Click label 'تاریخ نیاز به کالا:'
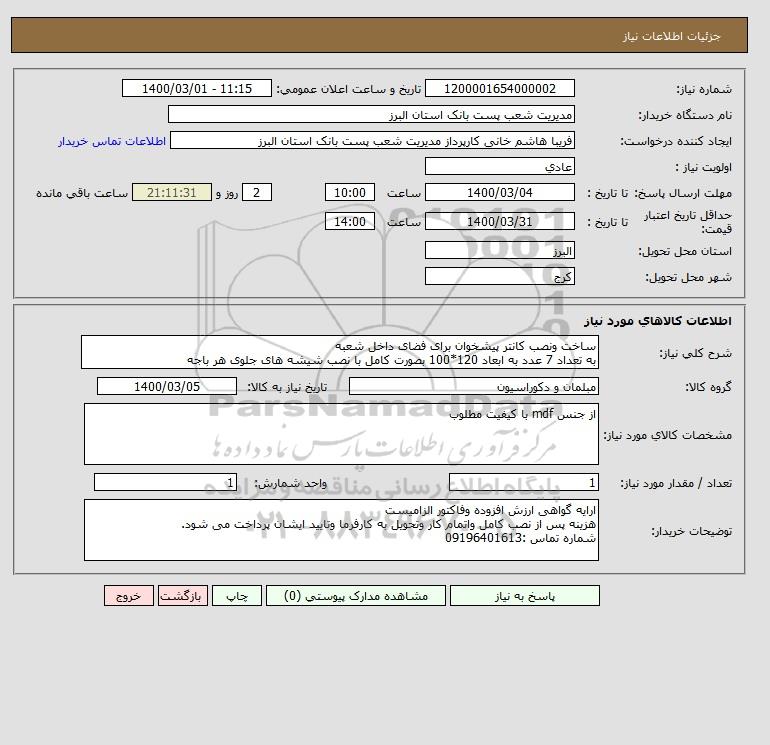 point(287,387)
